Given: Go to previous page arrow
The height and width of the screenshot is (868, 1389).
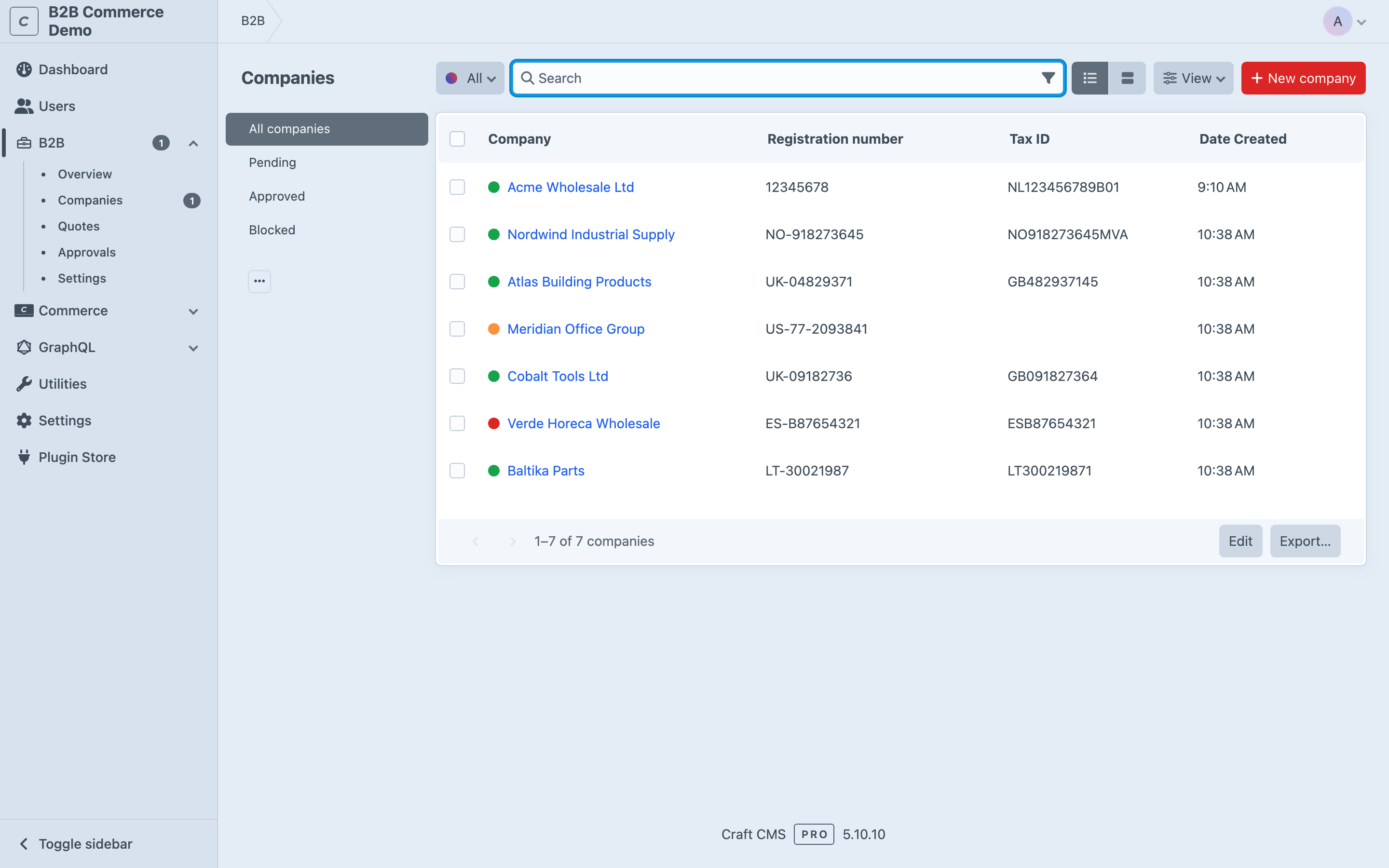Looking at the screenshot, I should coord(475,542).
